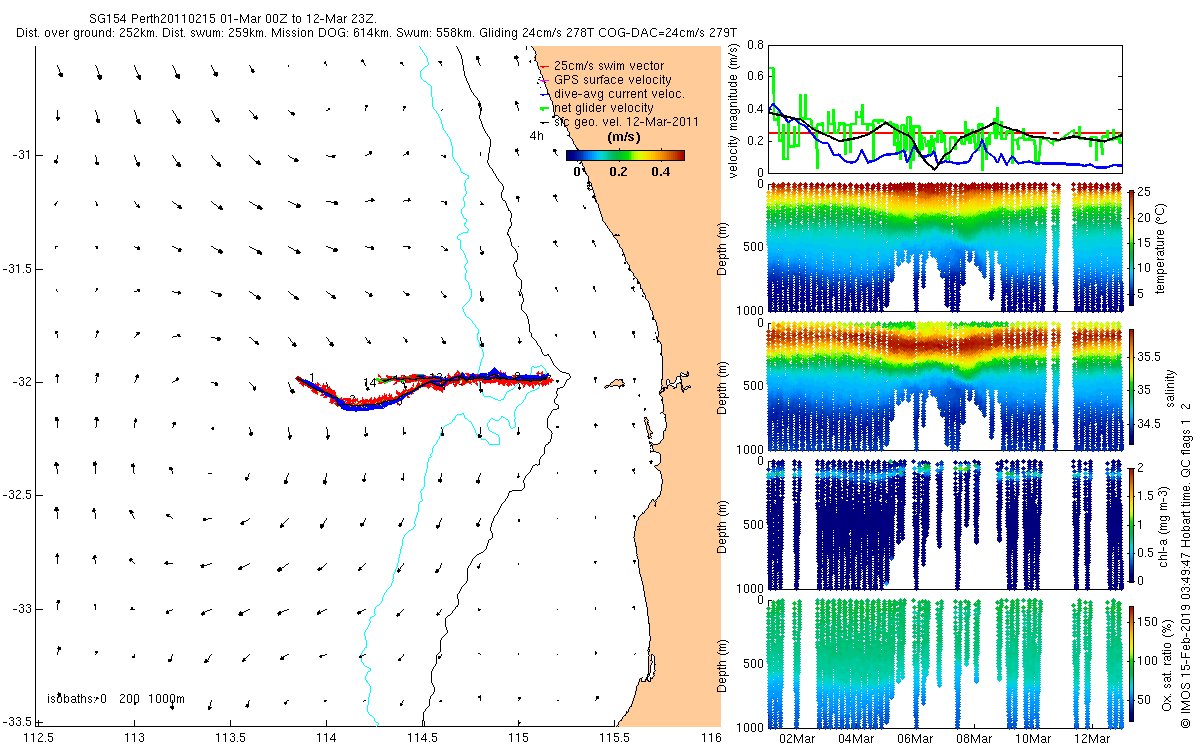The height and width of the screenshot is (750, 1200).
Task: Click the velocity (m/s) colorbar in the map legend
Action: click(625, 155)
